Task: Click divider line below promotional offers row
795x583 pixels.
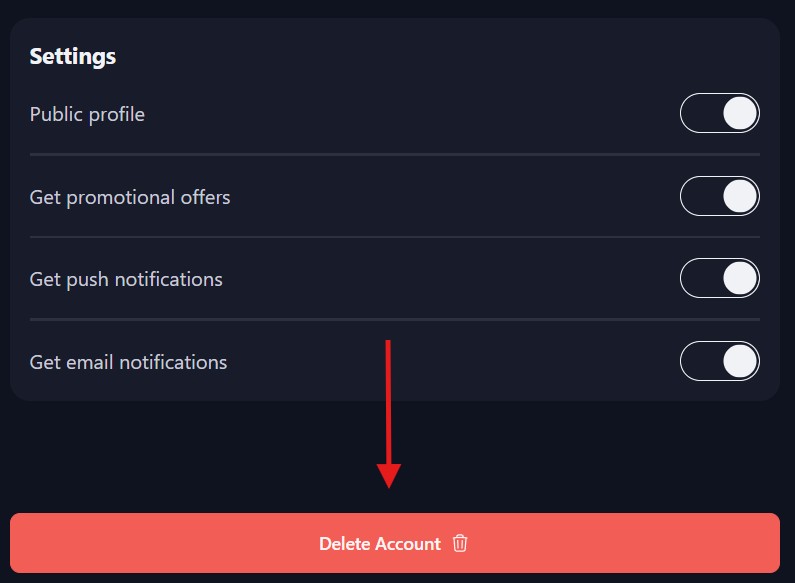Action: click(x=395, y=237)
